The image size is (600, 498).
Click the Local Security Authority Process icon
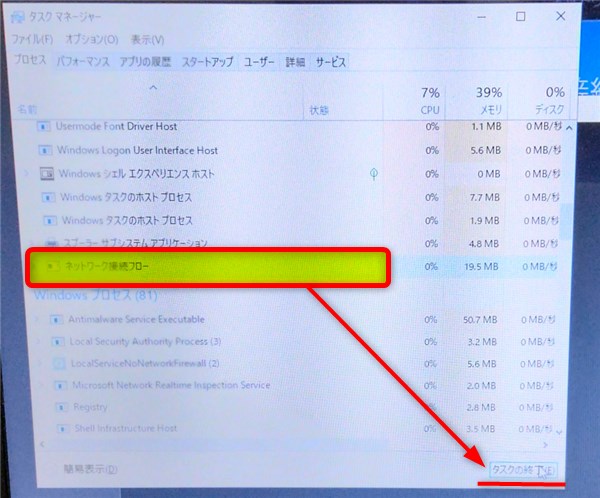[58, 341]
